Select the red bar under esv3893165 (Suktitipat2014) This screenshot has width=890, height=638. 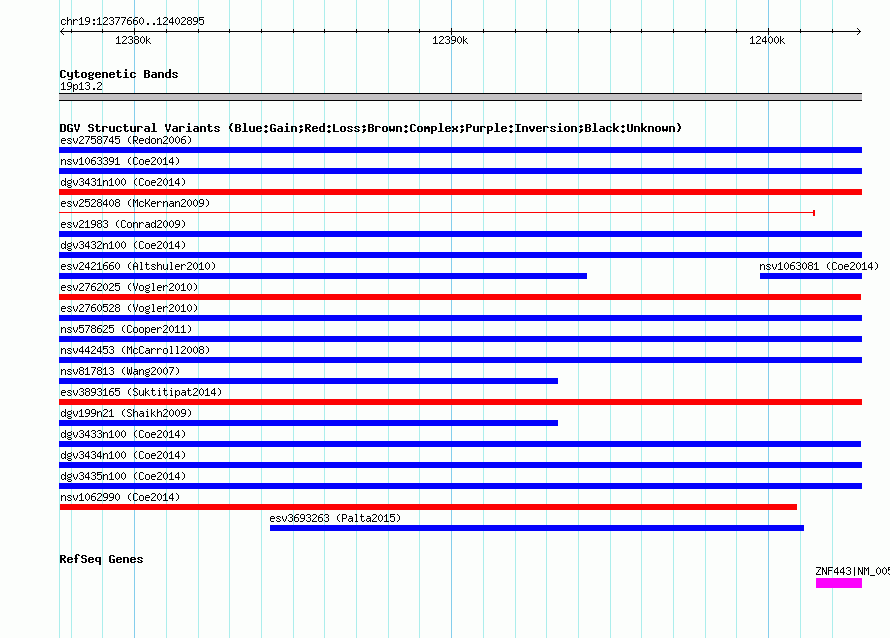click(x=460, y=402)
